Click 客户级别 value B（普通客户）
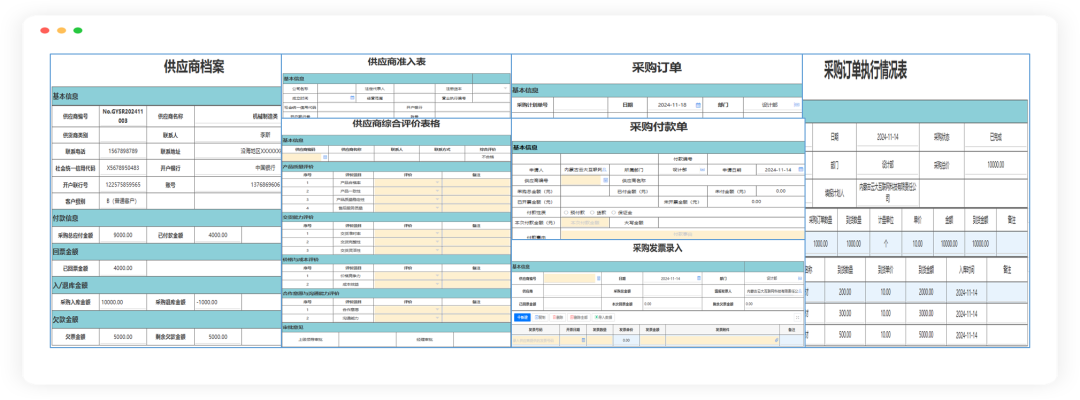The height and width of the screenshot is (400, 1080). [x=124, y=201]
